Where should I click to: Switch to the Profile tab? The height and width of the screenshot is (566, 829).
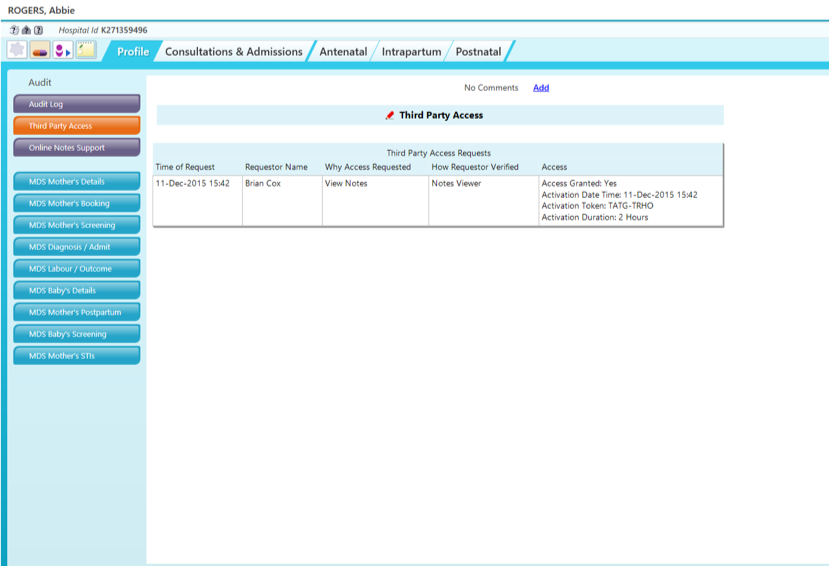(x=133, y=51)
